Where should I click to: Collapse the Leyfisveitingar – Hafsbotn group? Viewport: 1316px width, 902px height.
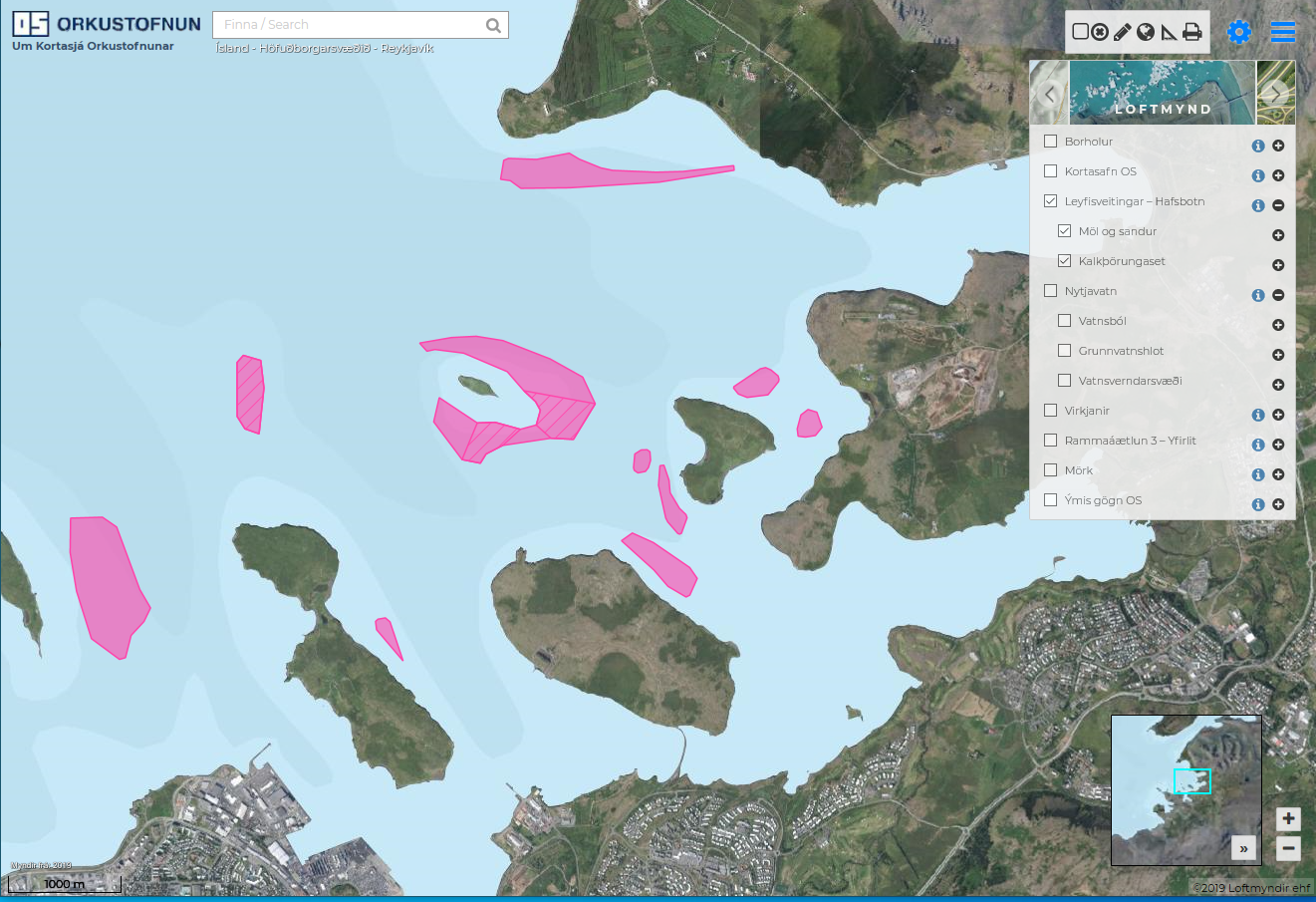pyautogui.click(x=1278, y=205)
